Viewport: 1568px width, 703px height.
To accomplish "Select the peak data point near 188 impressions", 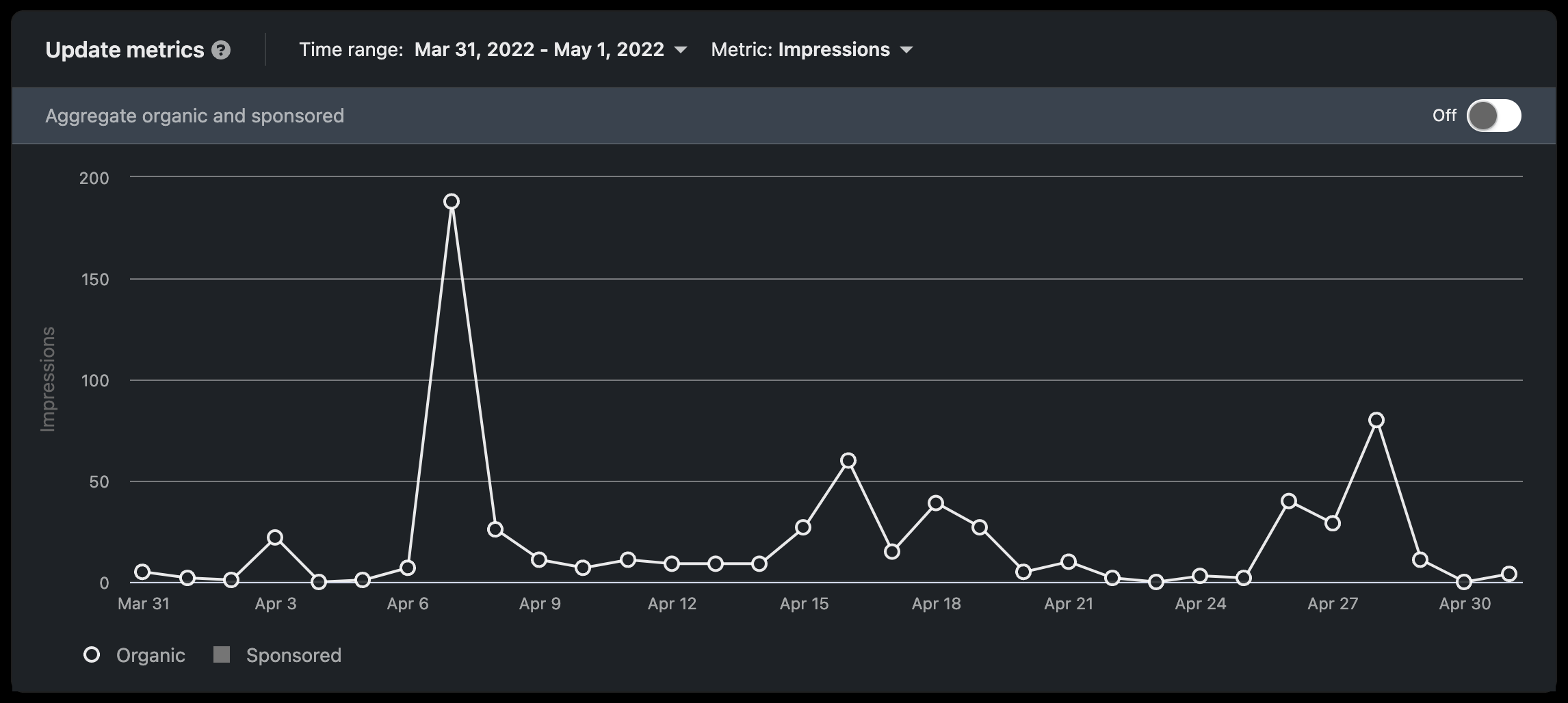I will [x=452, y=201].
